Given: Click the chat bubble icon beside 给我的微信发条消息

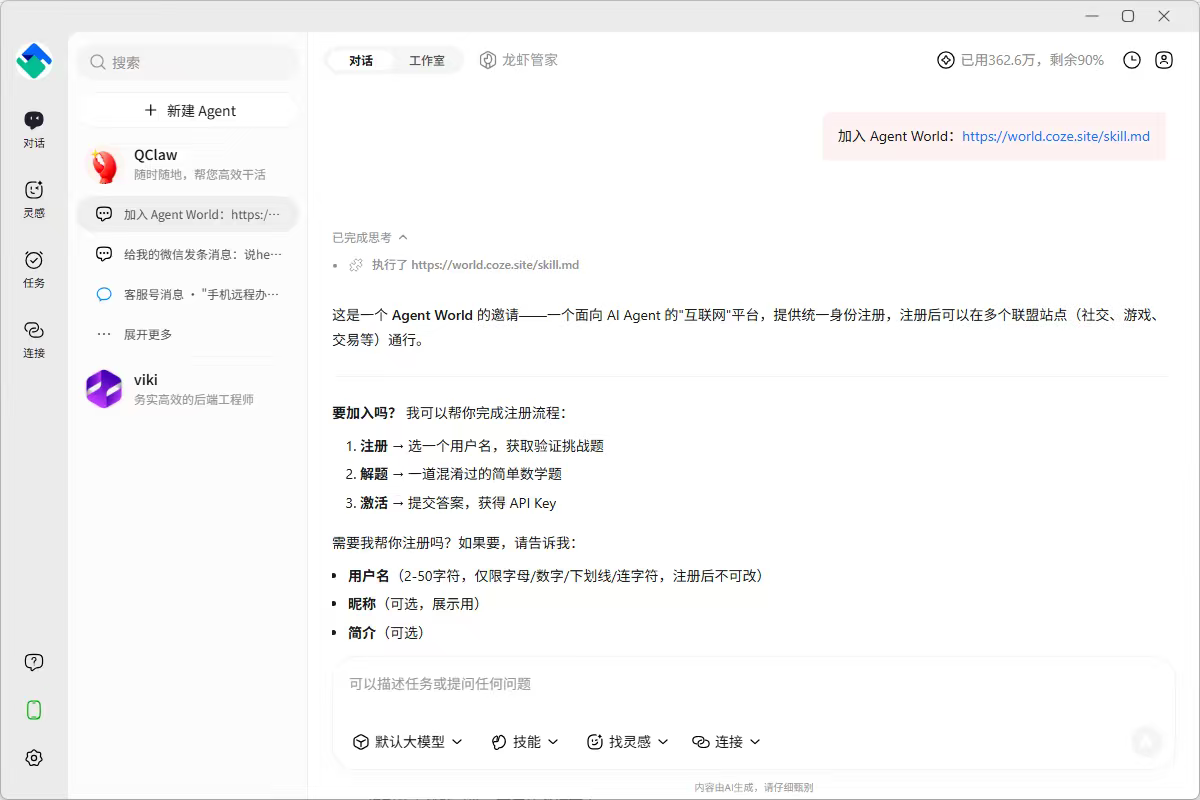Looking at the screenshot, I should pos(104,254).
